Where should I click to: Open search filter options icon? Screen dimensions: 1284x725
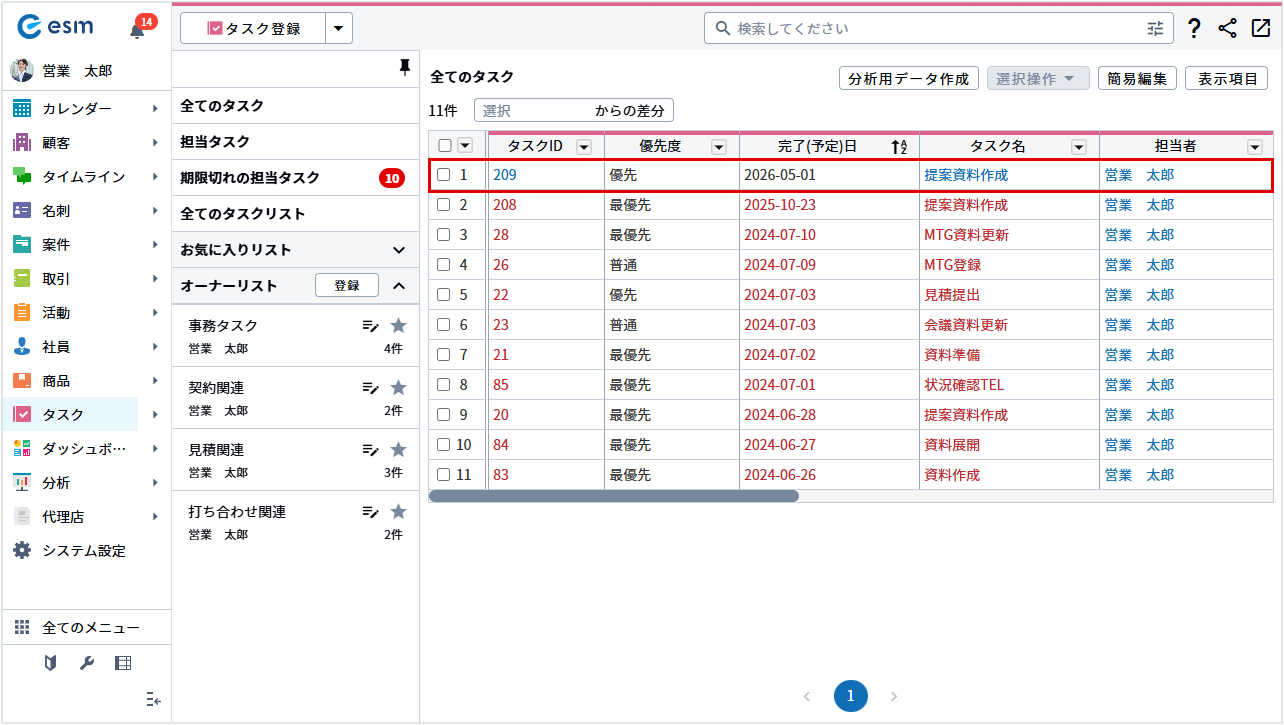click(x=1156, y=29)
